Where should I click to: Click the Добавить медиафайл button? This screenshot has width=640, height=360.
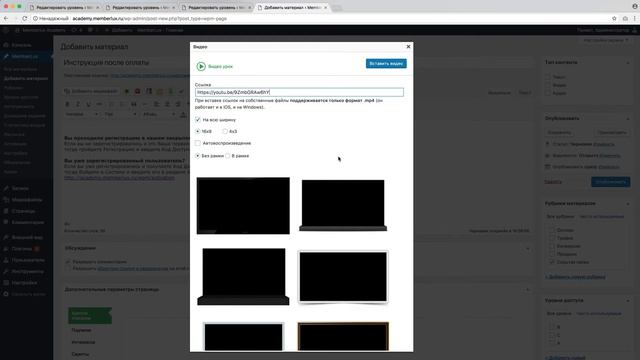pyautogui.click(x=91, y=91)
